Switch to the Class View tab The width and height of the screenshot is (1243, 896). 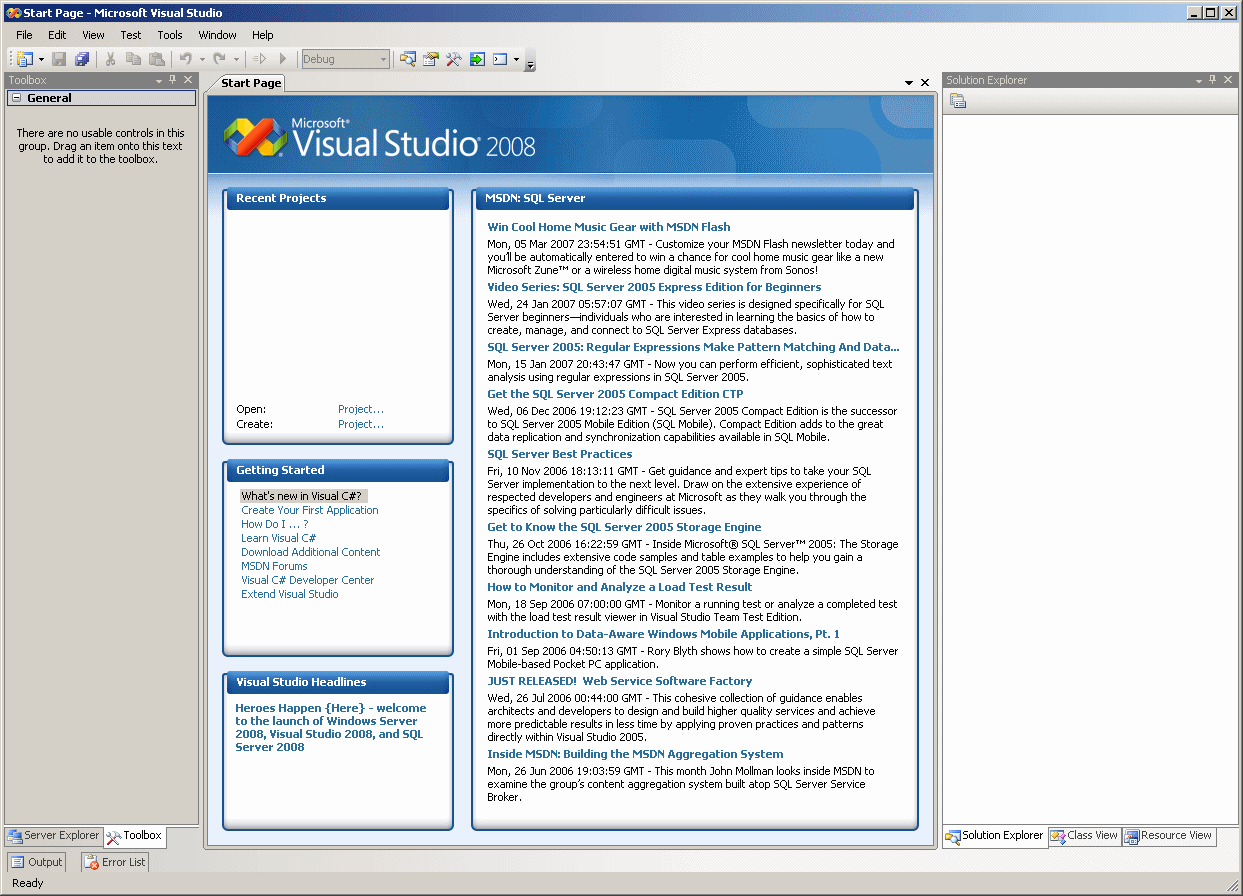click(1084, 836)
